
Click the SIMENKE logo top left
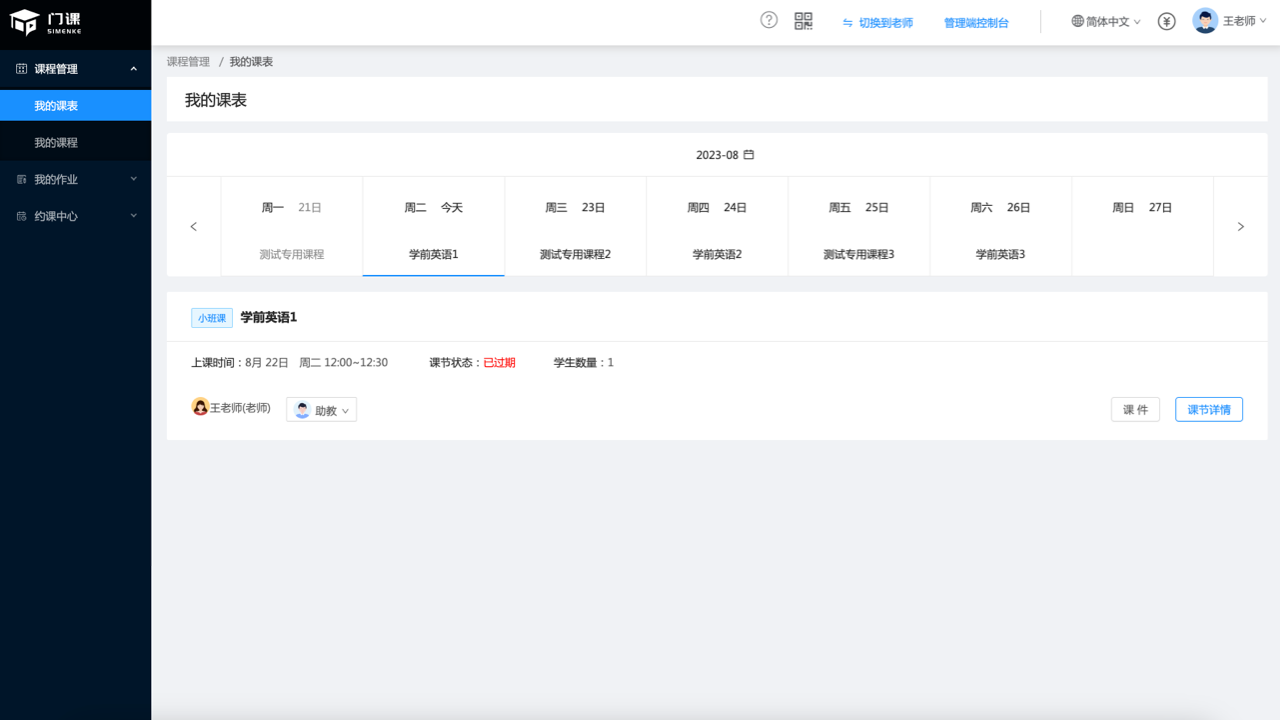45,21
